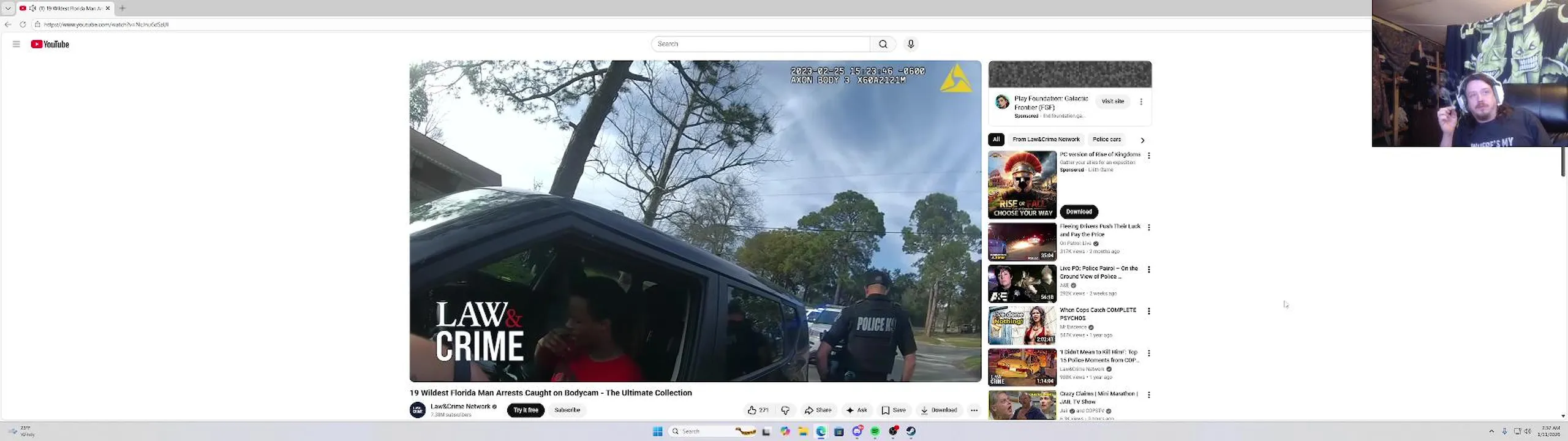Open Discord from the taskbar
The width and height of the screenshot is (1568, 441).
click(x=858, y=431)
